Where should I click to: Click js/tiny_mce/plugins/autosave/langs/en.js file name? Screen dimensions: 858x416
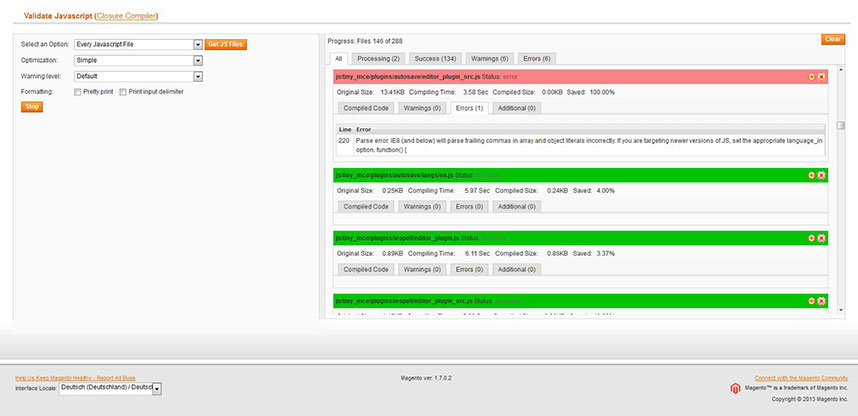point(395,175)
